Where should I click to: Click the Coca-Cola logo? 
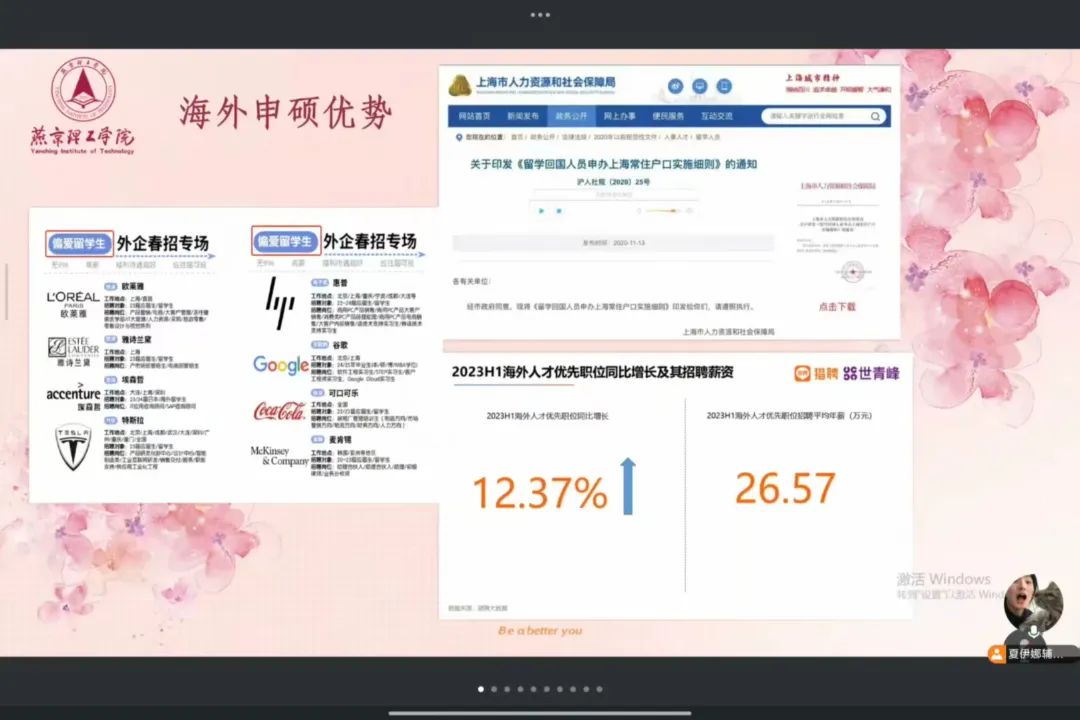click(279, 411)
